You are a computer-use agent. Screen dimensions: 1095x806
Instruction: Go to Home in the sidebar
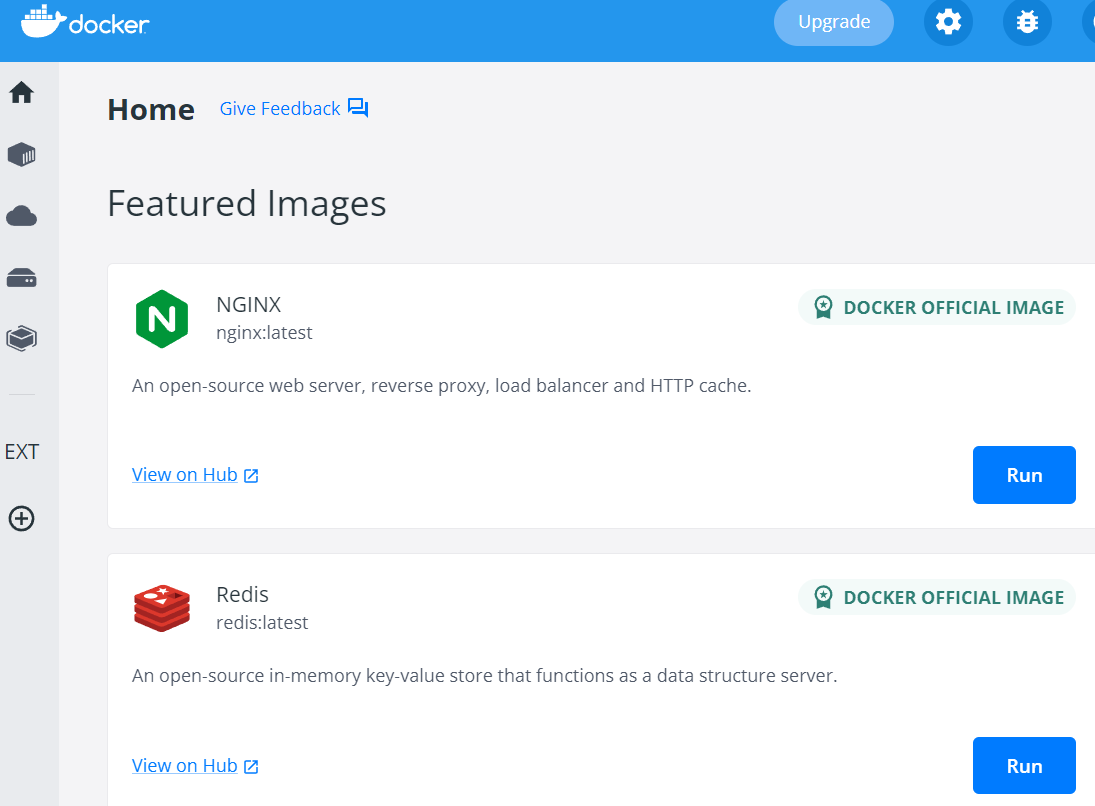click(x=22, y=92)
